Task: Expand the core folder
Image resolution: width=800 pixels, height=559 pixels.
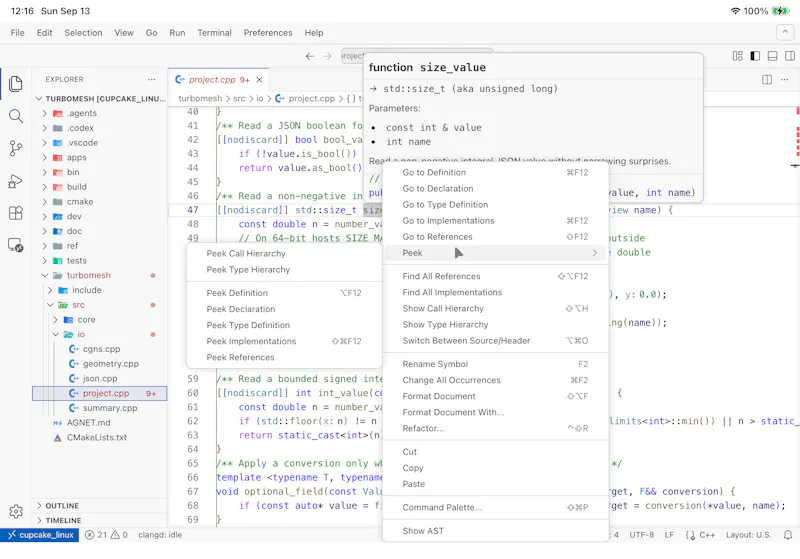Action: [x=56, y=320]
